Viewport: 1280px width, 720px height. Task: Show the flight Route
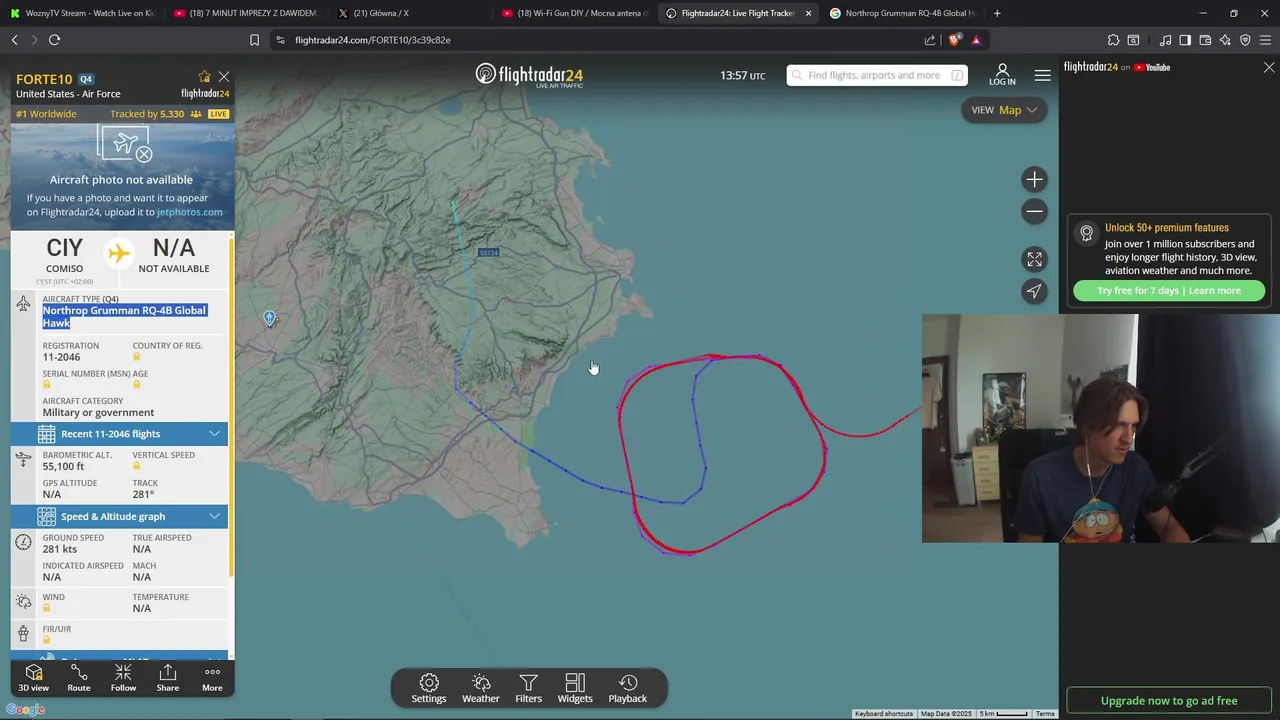coord(78,678)
